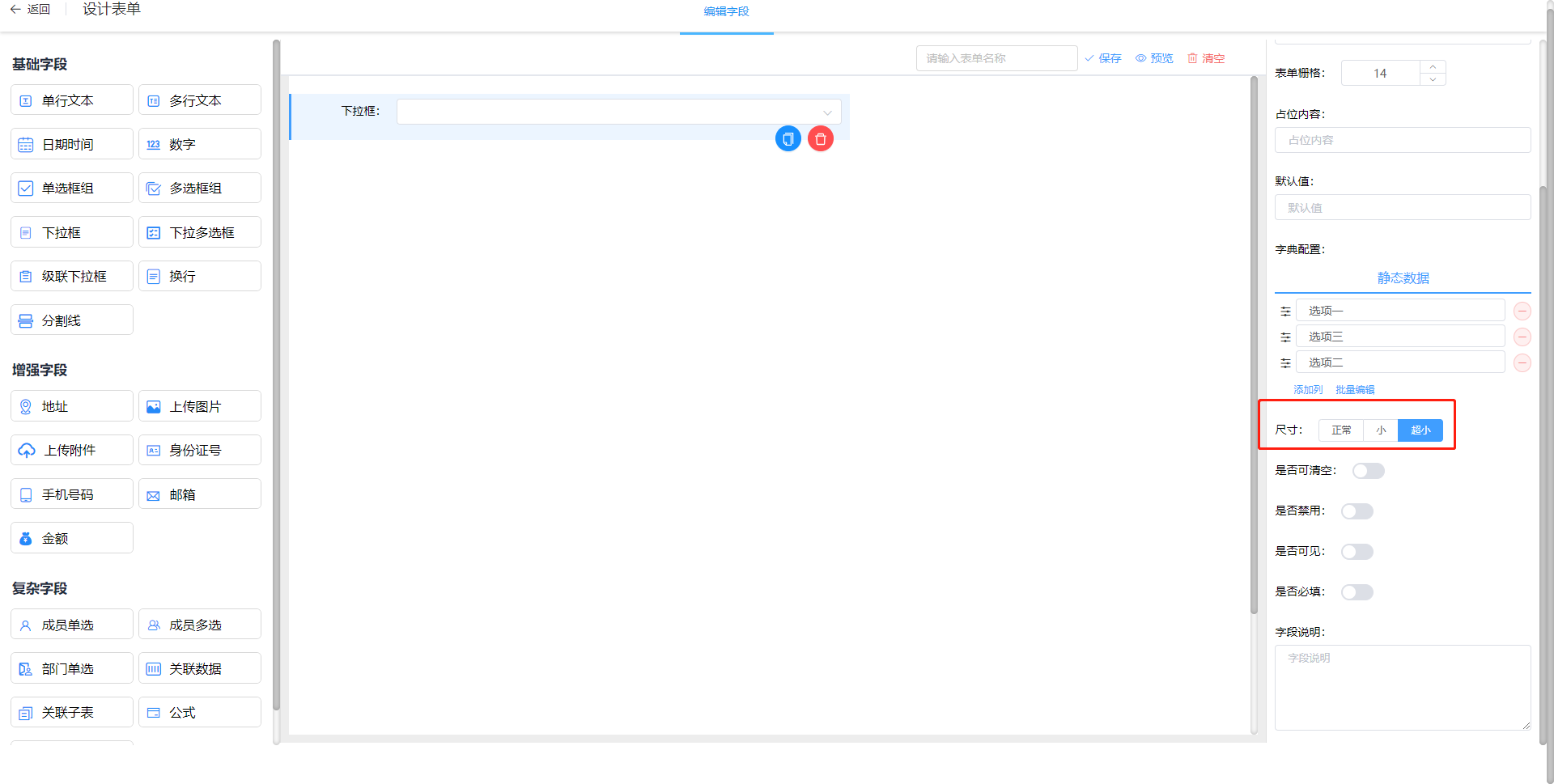Select size 小
The image size is (1554, 784).
pos(1381,430)
